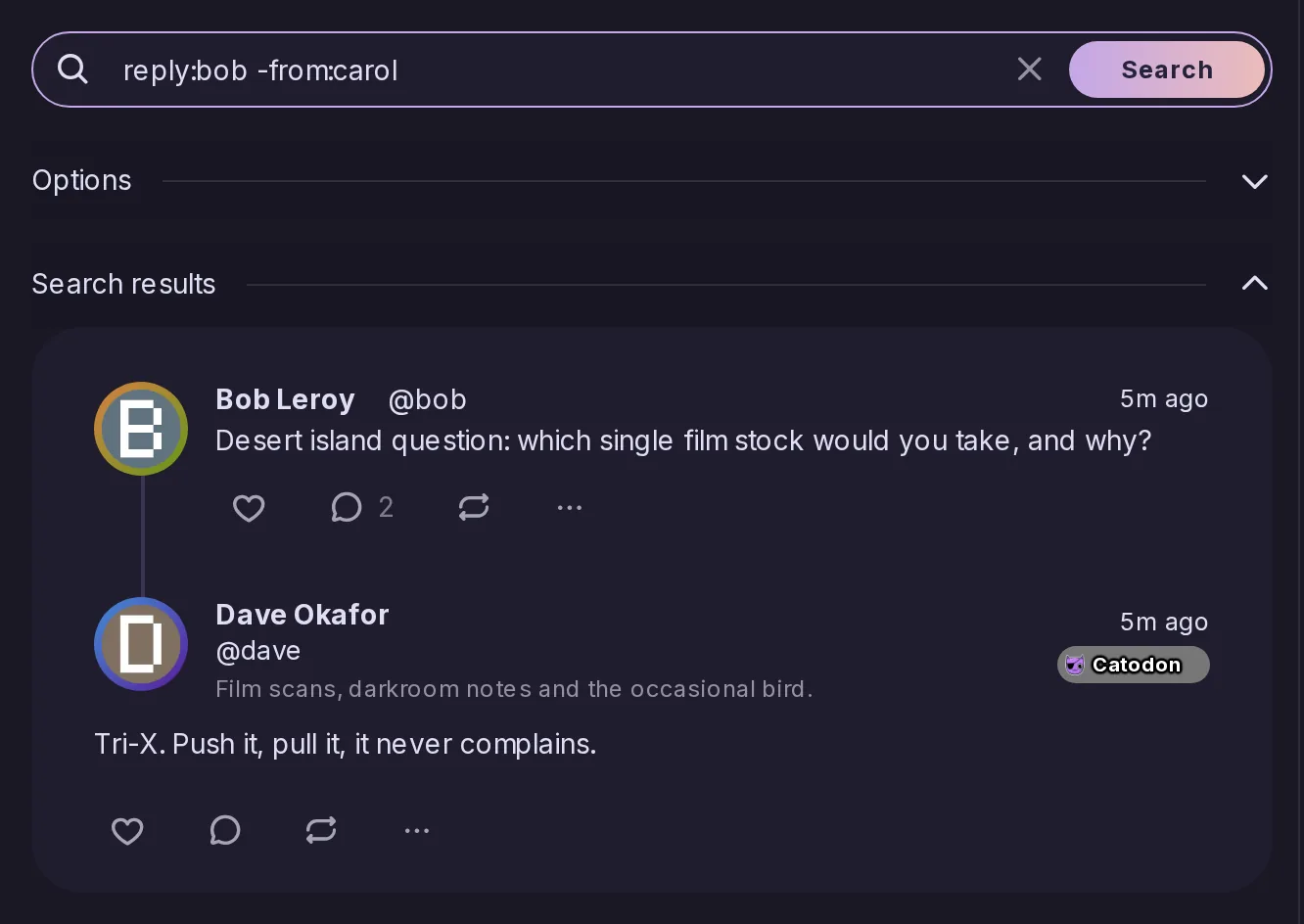Viewport: 1304px width, 924px height.
Task: Open the @bob handle link
Action: pos(427,399)
